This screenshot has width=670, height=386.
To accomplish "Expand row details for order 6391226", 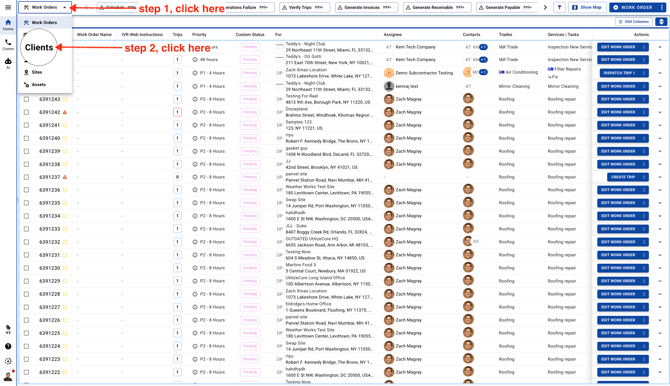I will pos(660,320).
